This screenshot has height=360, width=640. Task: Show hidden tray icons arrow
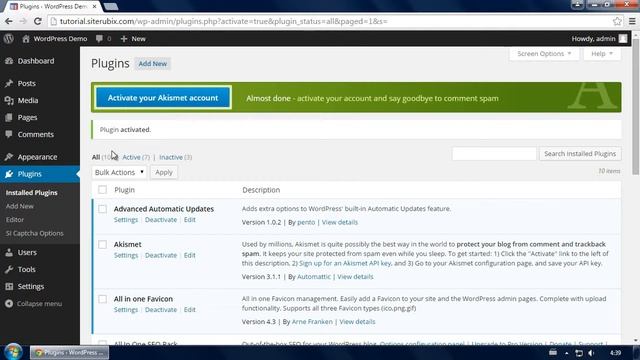tap(567, 353)
